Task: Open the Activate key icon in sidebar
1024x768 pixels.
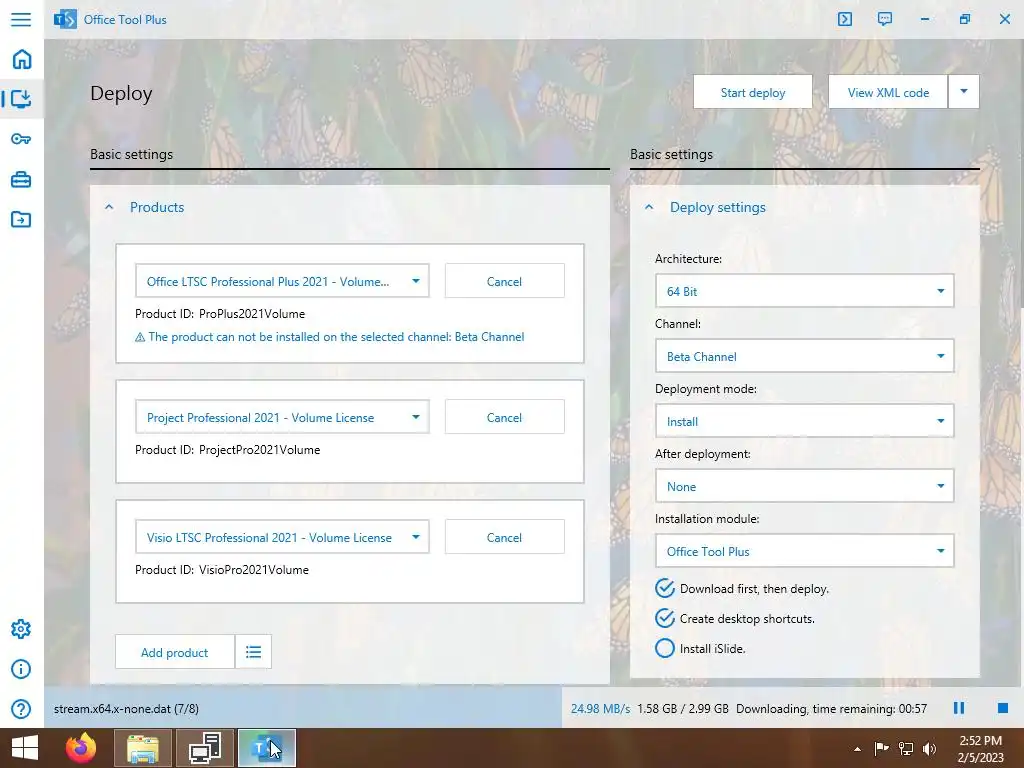Action: [x=21, y=139]
